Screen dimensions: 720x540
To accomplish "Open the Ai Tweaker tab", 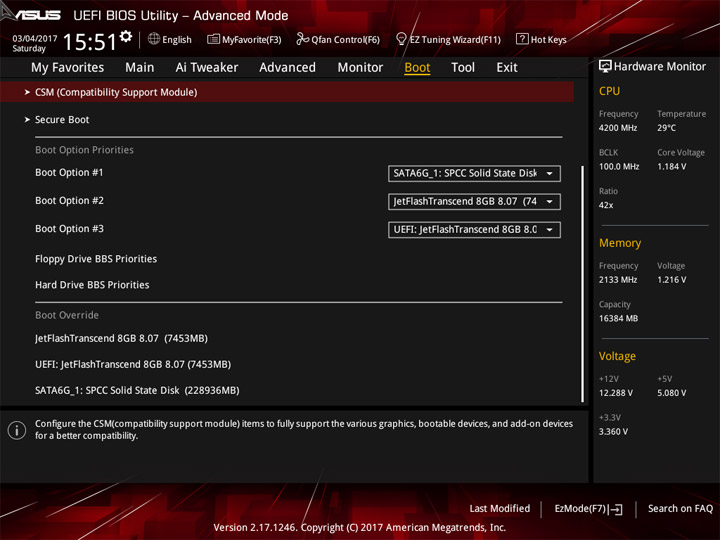I will (x=207, y=68).
